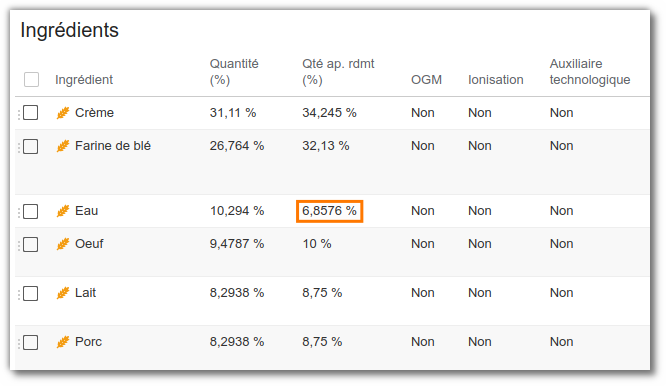Click the wheat icon beside Farine de blé

[x=63, y=146]
